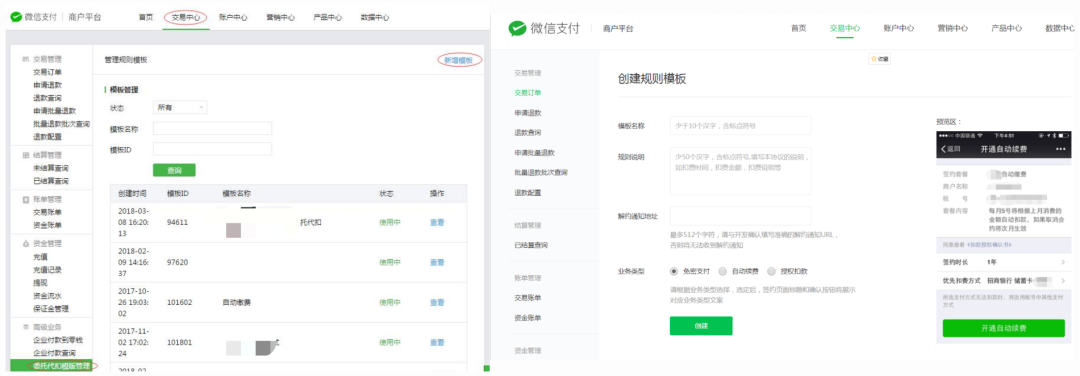The width and height of the screenshot is (1080, 376).
Task: Click the 规则说明 text area
Action: [x=740, y=171]
